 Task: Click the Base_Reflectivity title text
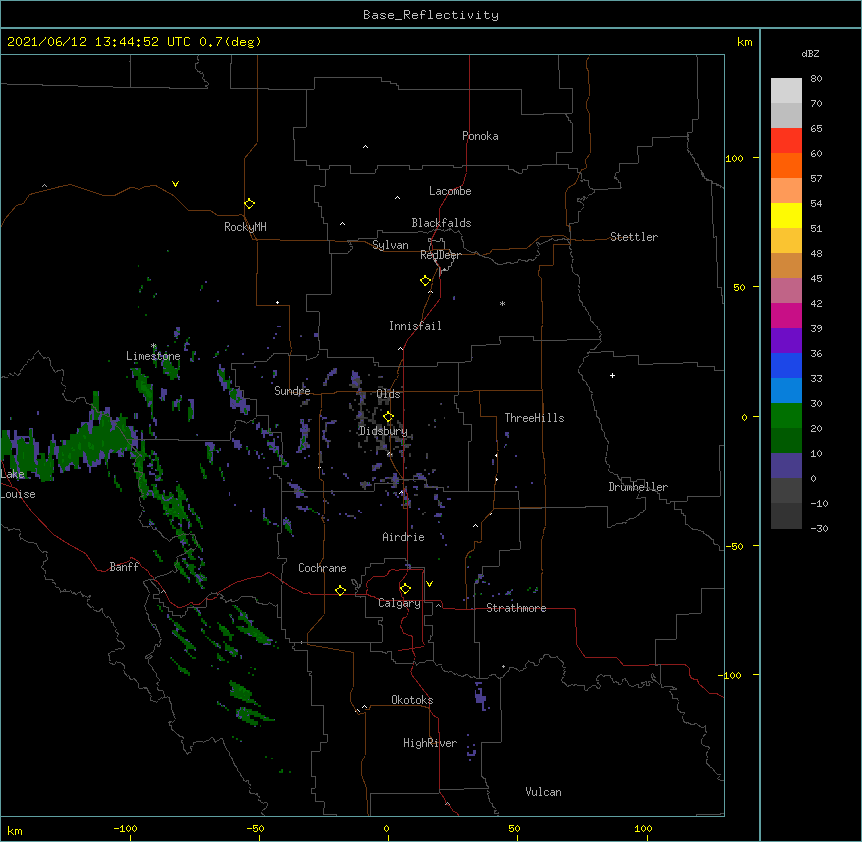pyautogui.click(x=431, y=15)
